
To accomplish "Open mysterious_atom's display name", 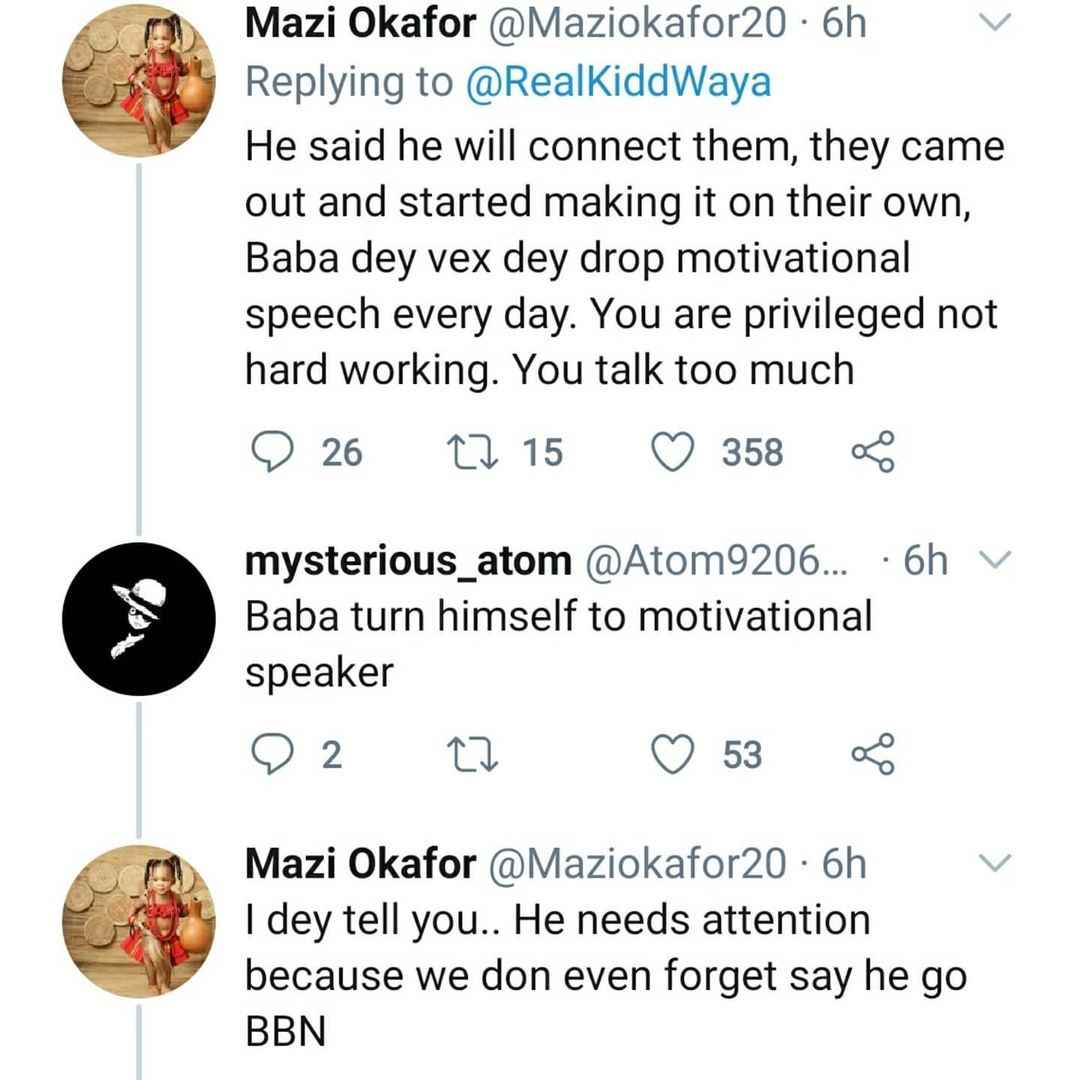I will pyautogui.click(x=408, y=561).
